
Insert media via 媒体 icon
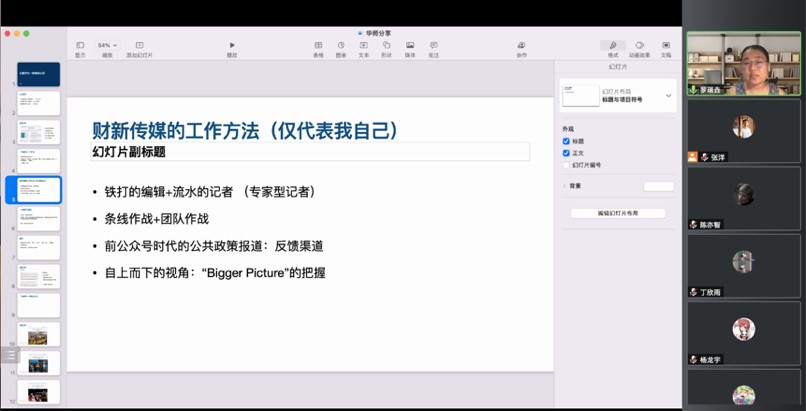pyautogui.click(x=410, y=45)
